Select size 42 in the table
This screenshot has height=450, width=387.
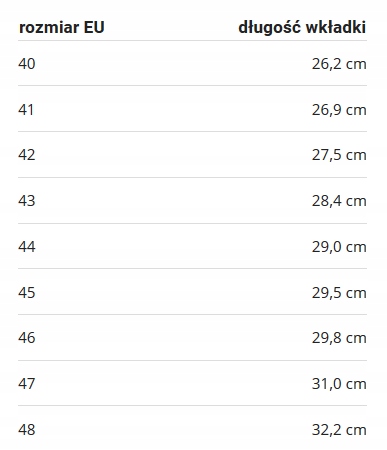27,155
